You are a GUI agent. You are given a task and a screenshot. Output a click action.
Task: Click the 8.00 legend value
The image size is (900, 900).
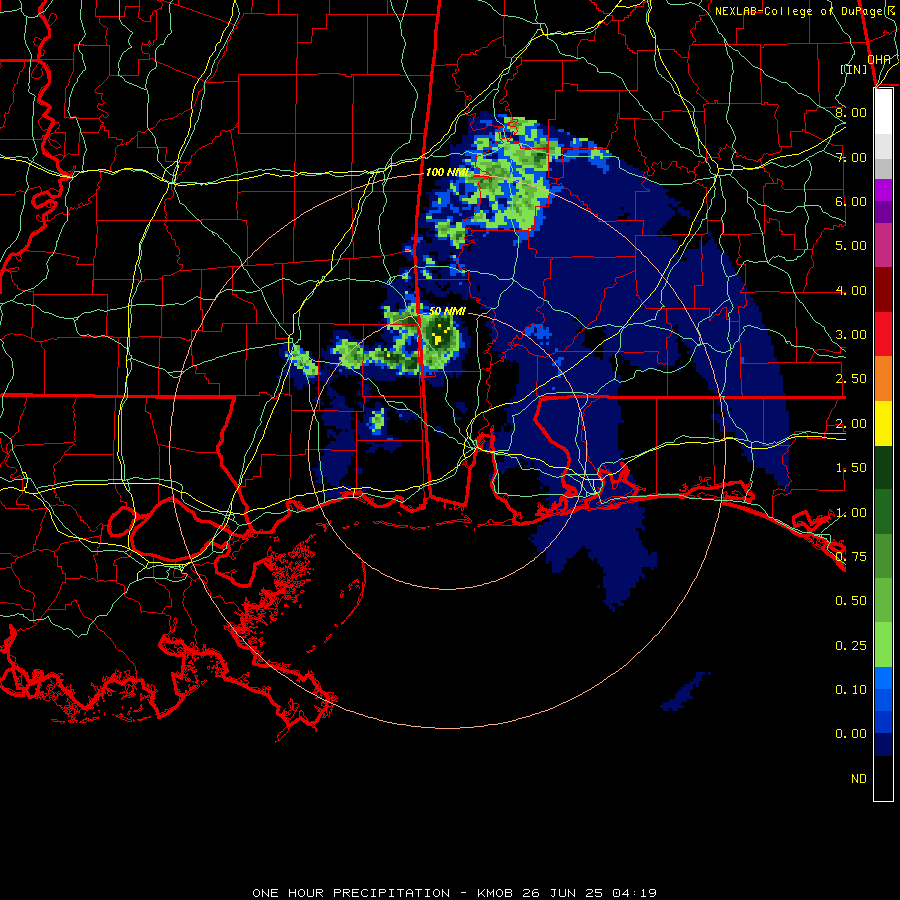coord(851,112)
